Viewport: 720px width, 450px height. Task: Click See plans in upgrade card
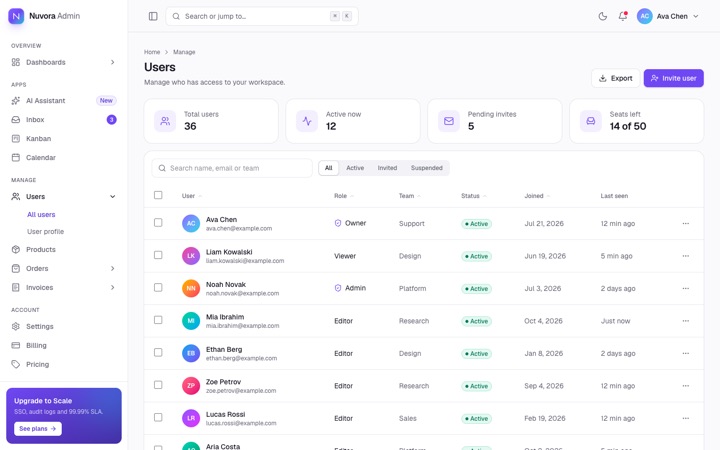click(38, 428)
